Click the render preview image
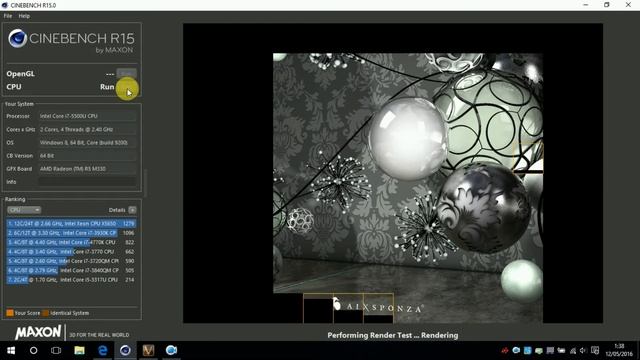 click(408, 188)
